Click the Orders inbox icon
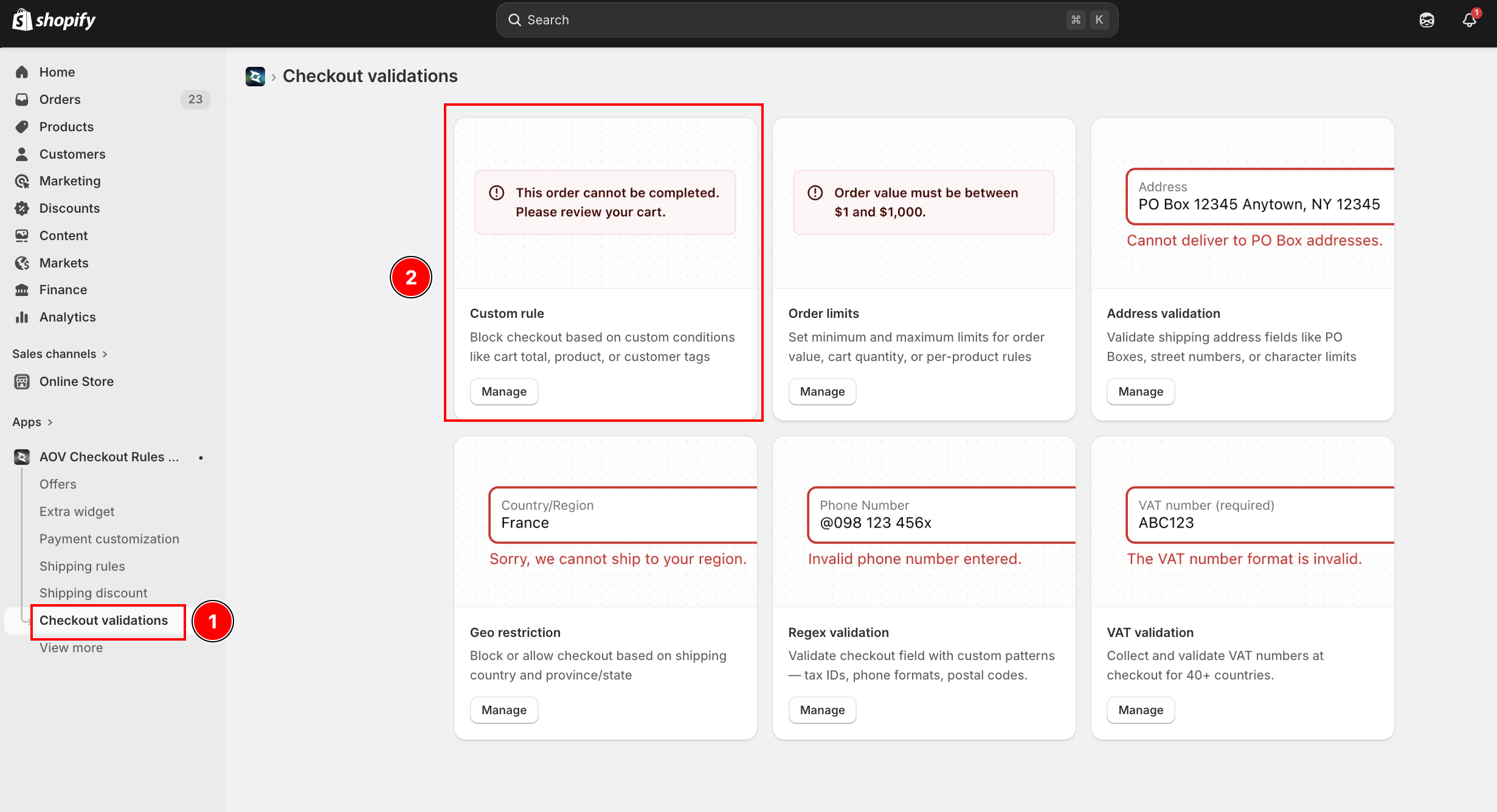The width and height of the screenshot is (1497, 812). 22,100
